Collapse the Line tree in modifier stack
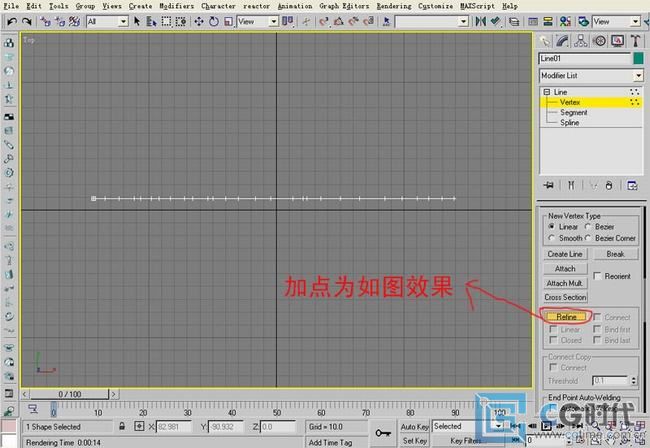This screenshot has height=448, width=650. click(547, 92)
